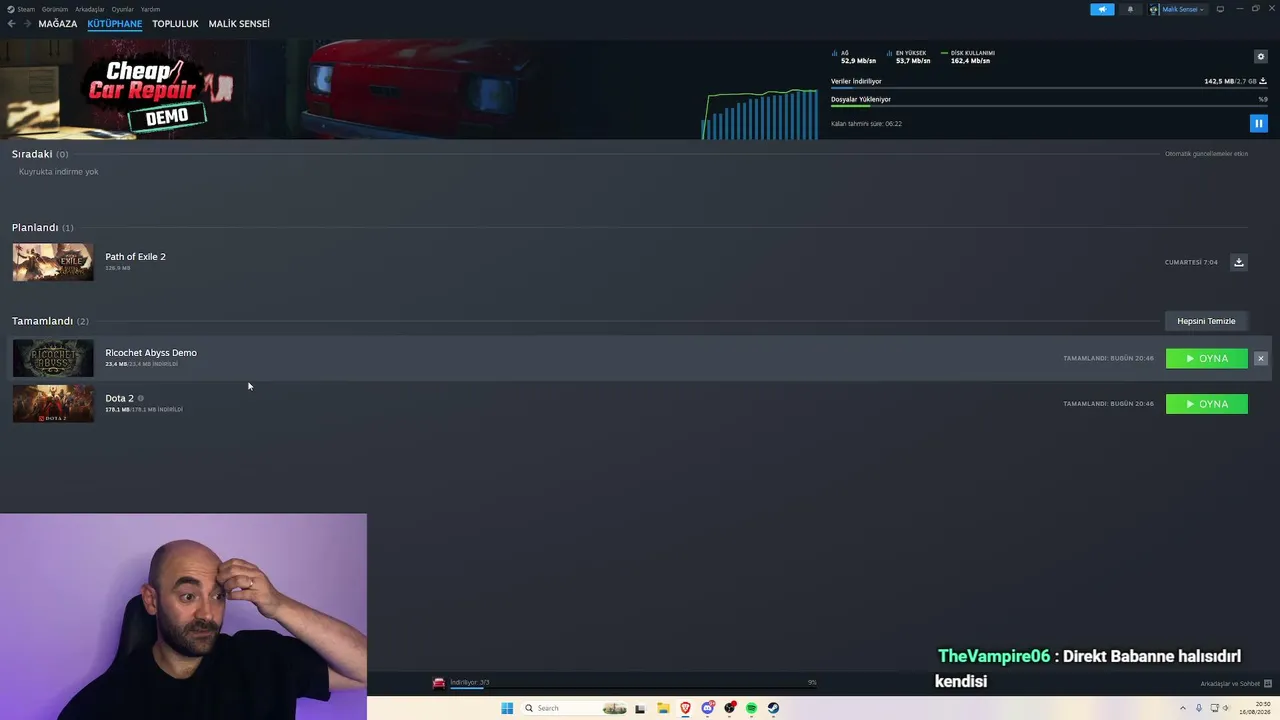Open the Malik Sensei account dropdown
This screenshot has width=1280, height=720.
click(1177, 9)
